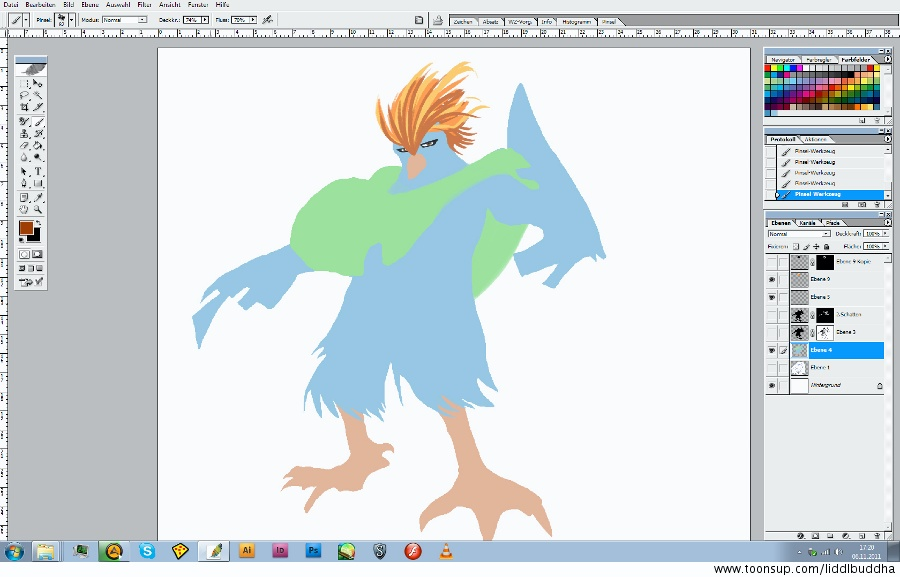Select the Pen tool

coord(24,184)
